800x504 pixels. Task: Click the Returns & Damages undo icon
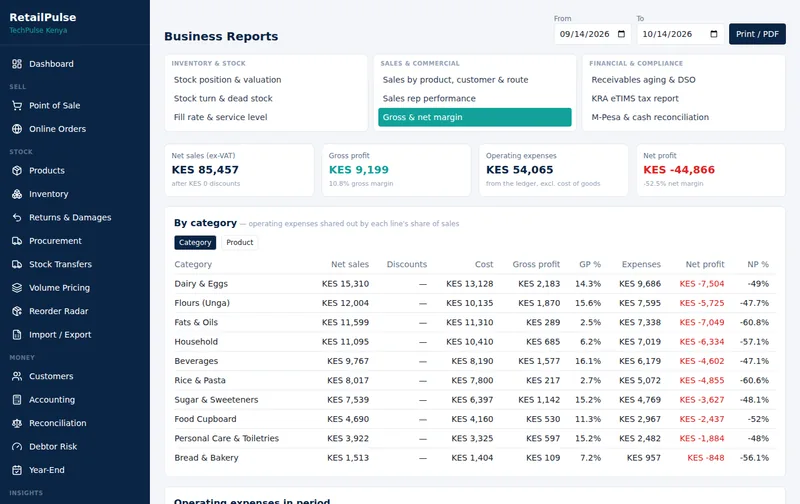(17, 217)
